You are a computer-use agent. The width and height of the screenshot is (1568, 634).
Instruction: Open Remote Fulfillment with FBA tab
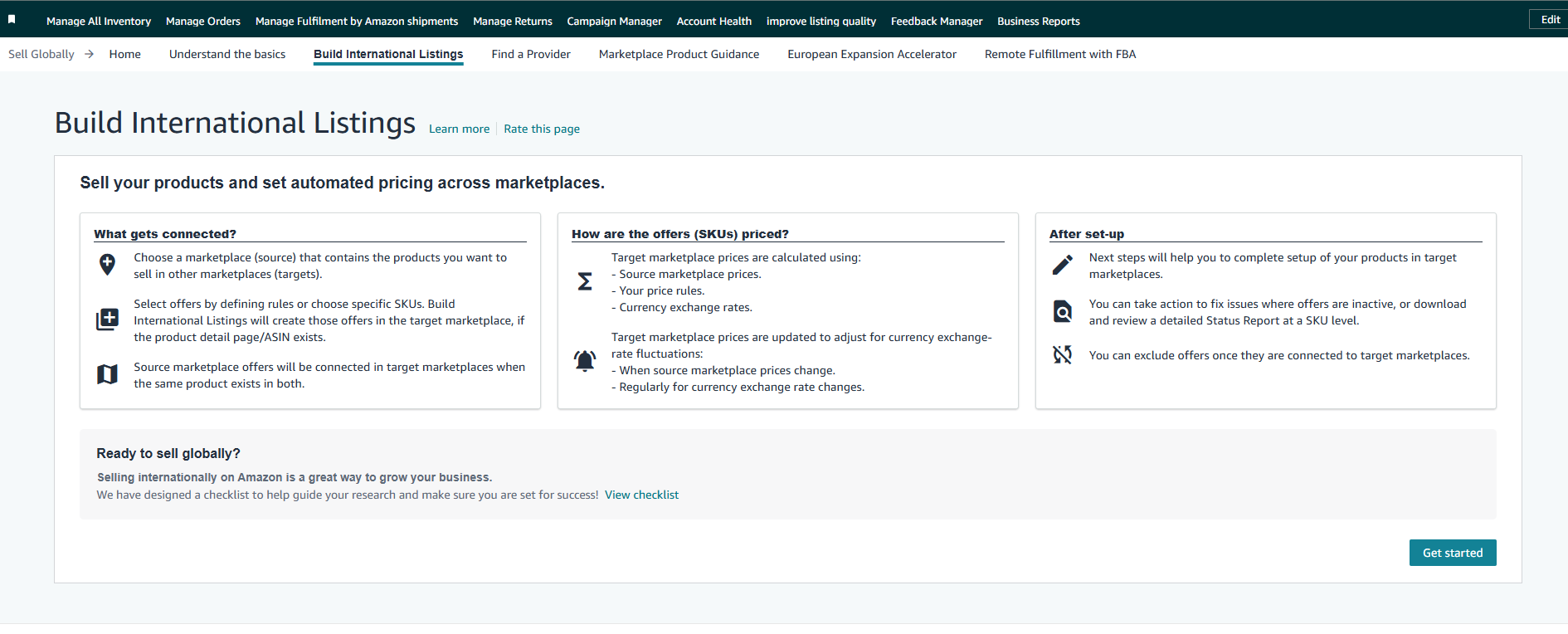pos(1060,54)
